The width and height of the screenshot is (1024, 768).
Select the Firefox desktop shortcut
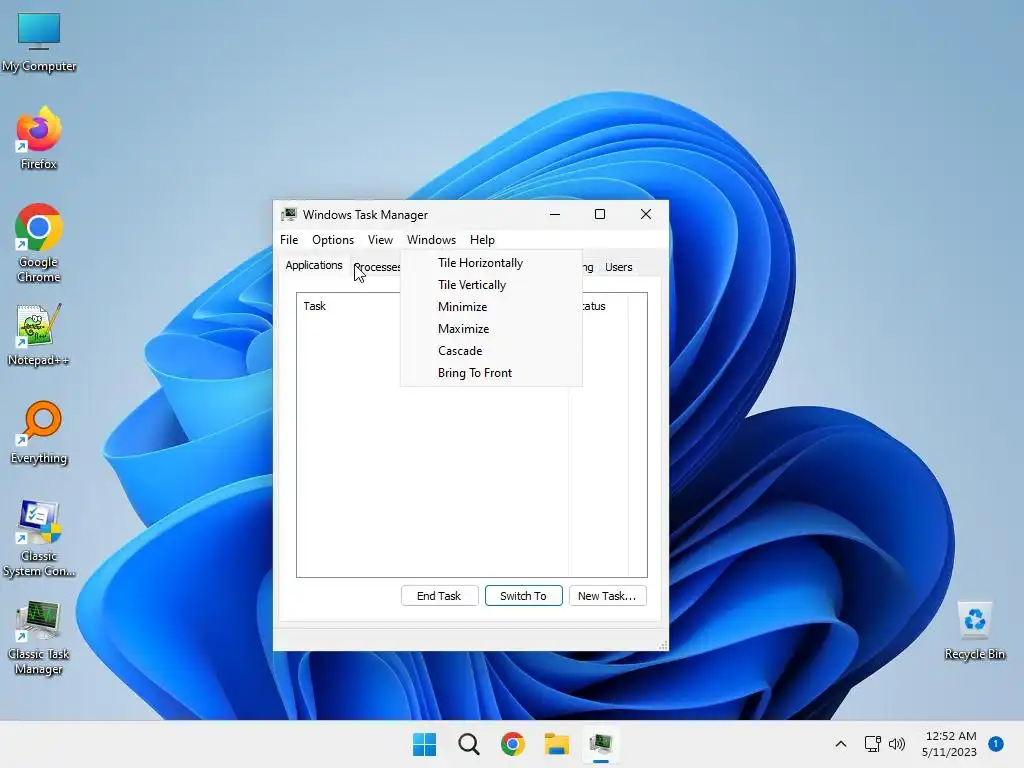pos(39,138)
